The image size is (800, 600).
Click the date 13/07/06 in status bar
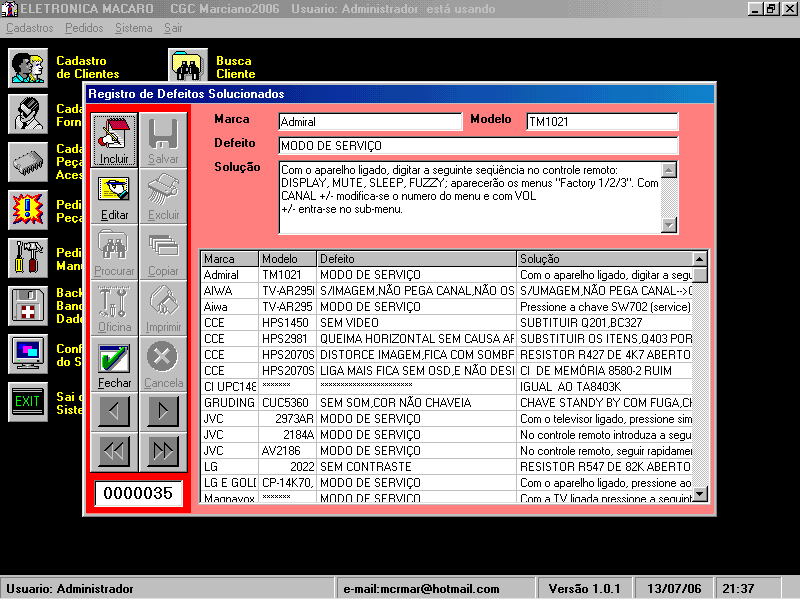[x=674, y=589]
